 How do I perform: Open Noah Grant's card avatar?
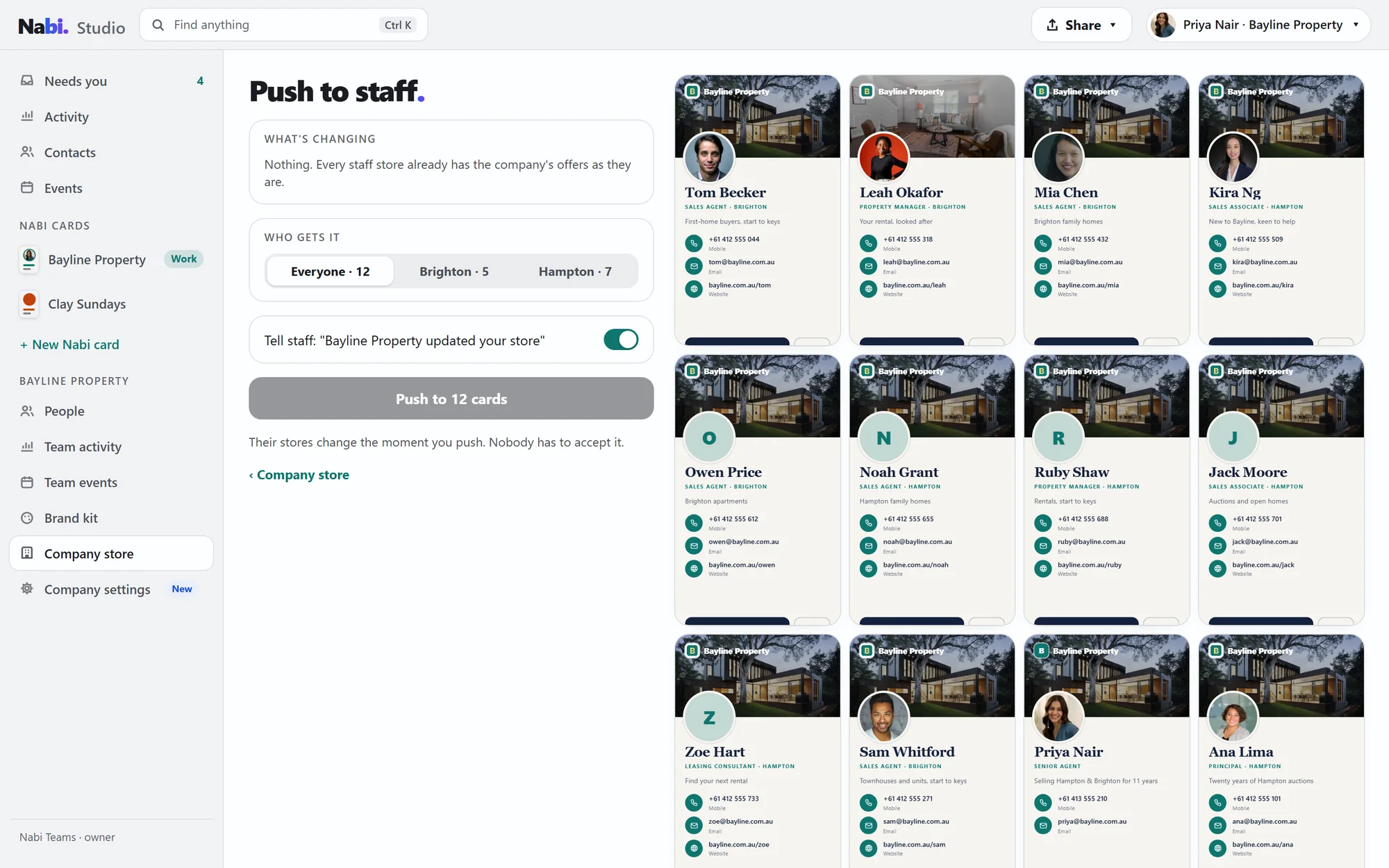pos(883,437)
